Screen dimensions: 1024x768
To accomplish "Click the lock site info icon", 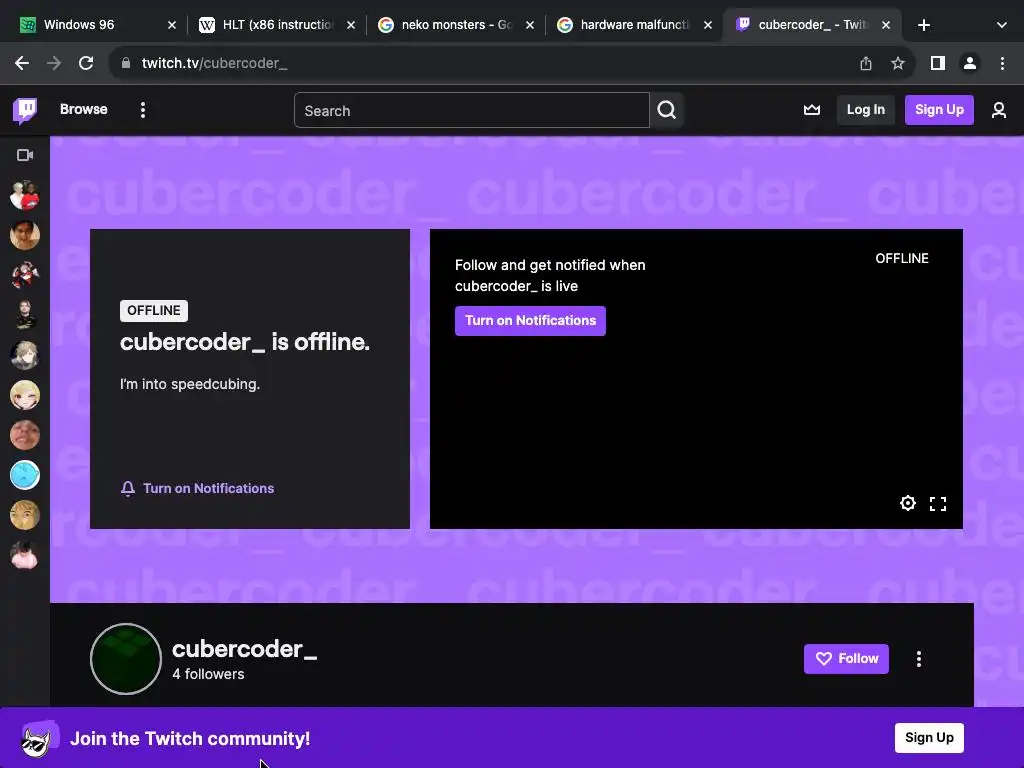I will 126,63.
